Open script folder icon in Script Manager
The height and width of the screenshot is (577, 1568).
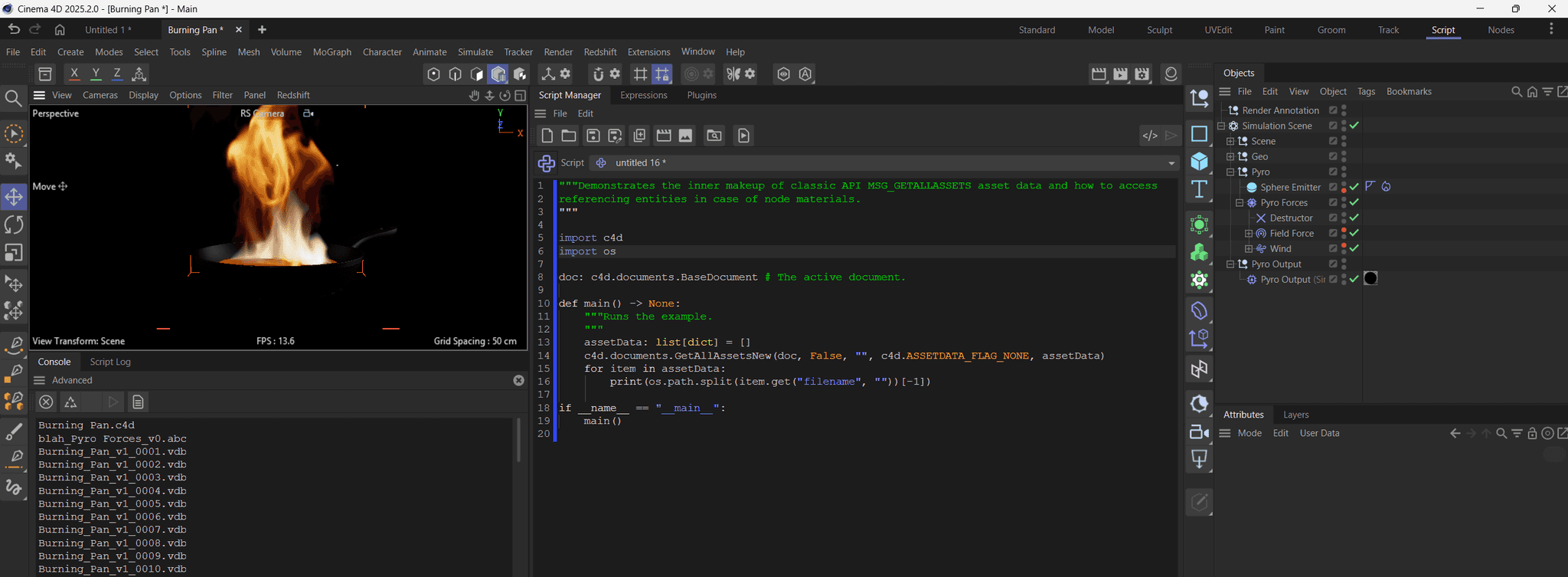[569, 136]
